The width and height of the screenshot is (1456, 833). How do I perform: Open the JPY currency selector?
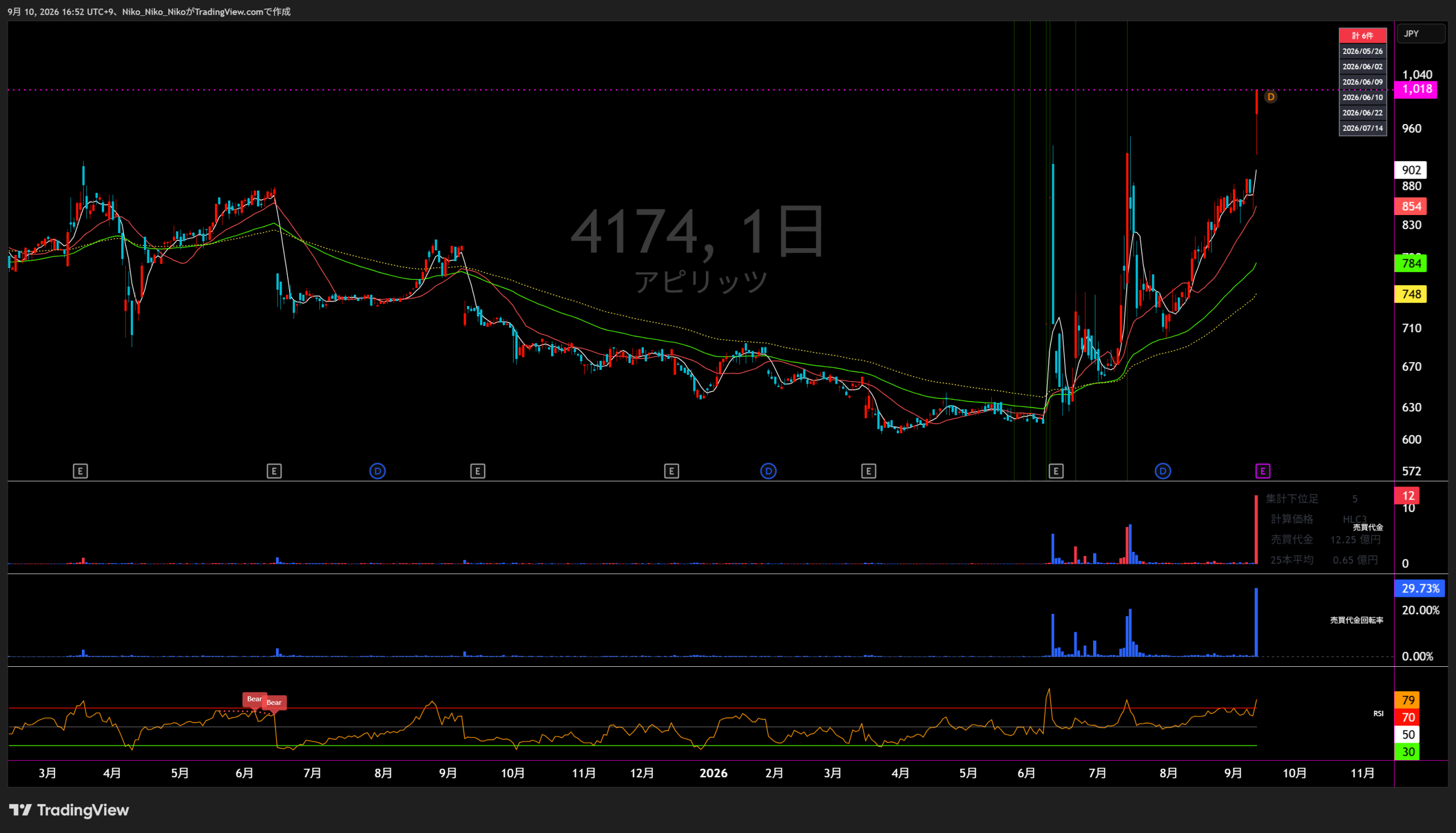click(1421, 34)
